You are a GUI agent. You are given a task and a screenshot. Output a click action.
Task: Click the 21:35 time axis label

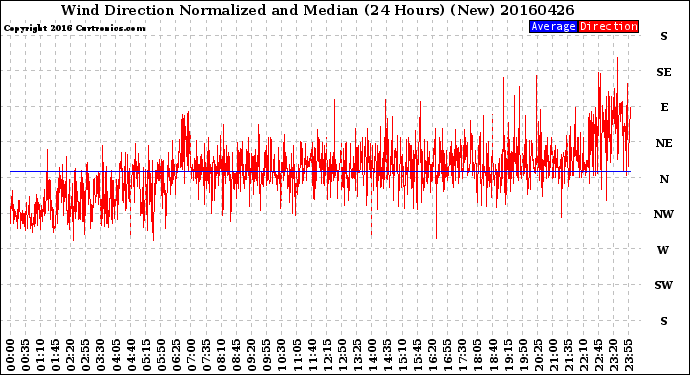pyautogui.click(x=568, y=355)
